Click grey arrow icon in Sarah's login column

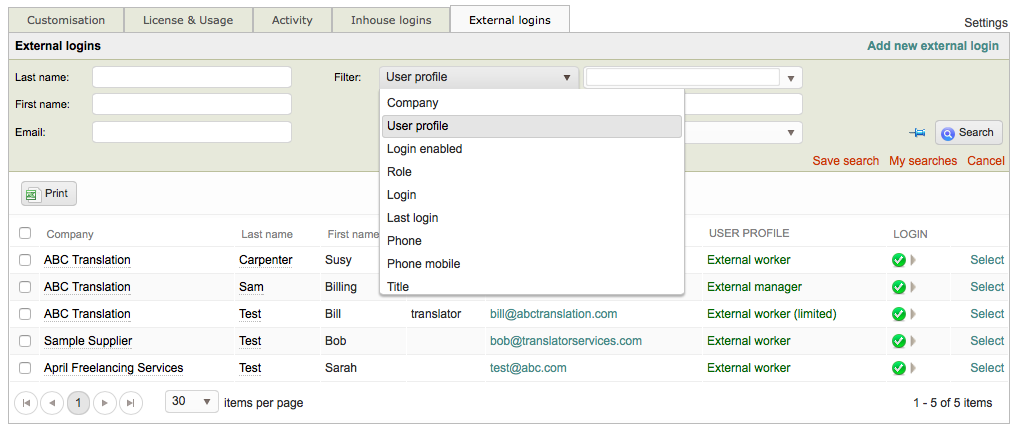[912, 368]
